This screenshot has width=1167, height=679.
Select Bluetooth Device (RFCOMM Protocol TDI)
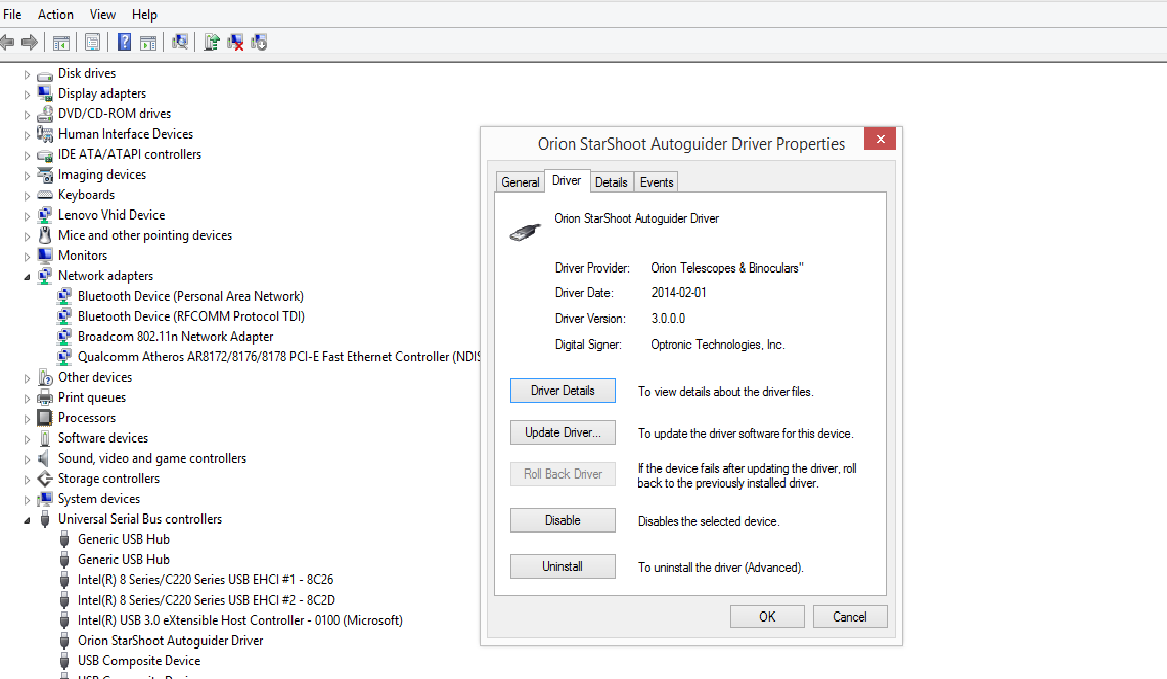pyautogui.click(x=191, y=316)
